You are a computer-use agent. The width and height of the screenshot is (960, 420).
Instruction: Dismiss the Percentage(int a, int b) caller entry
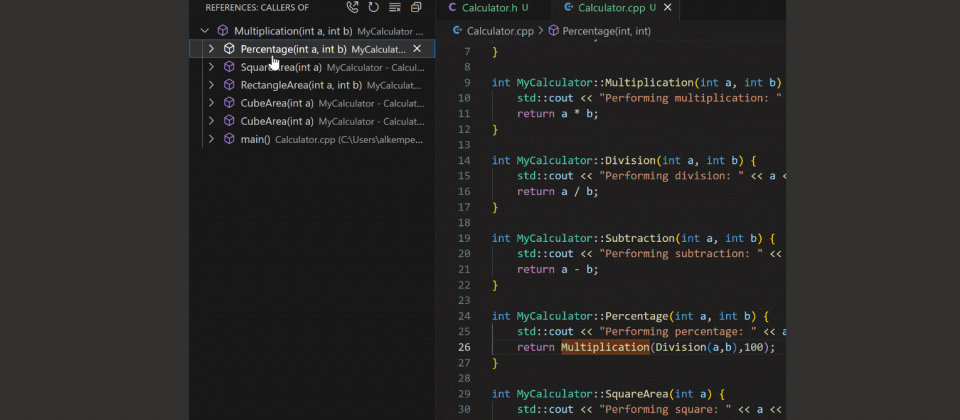[417, 49]
